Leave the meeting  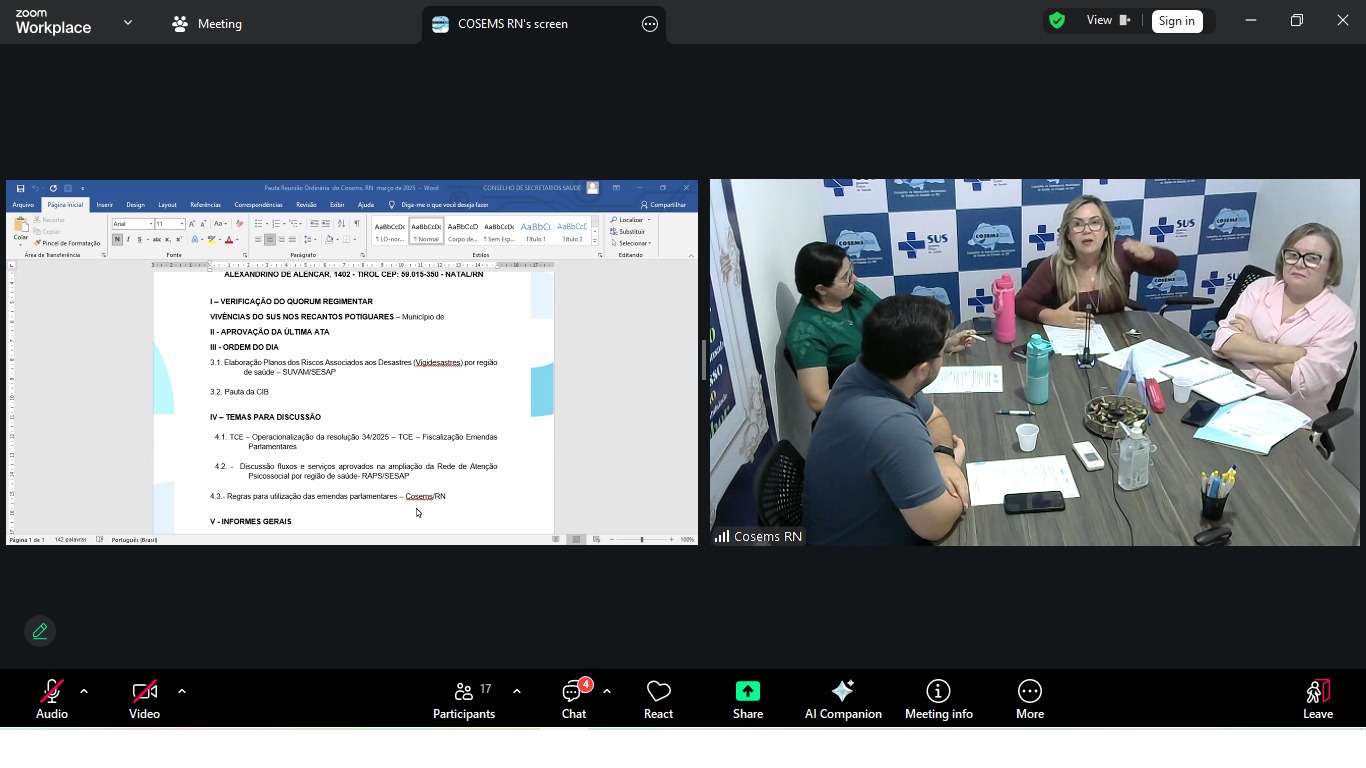coord(1317,700)
